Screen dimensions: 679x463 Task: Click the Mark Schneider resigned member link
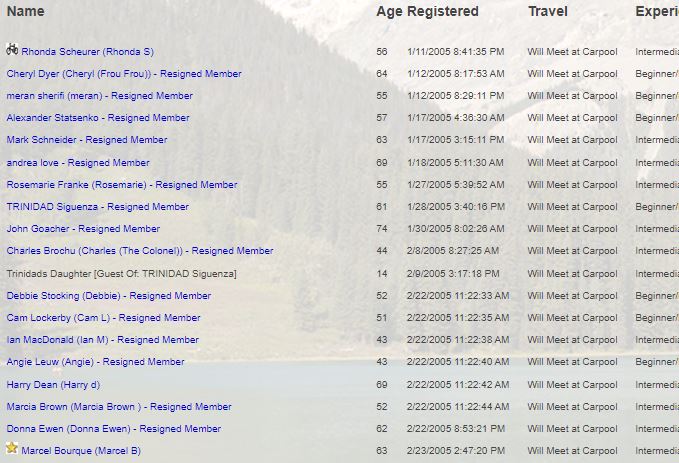pyautogui.click(x=87, y=140)
